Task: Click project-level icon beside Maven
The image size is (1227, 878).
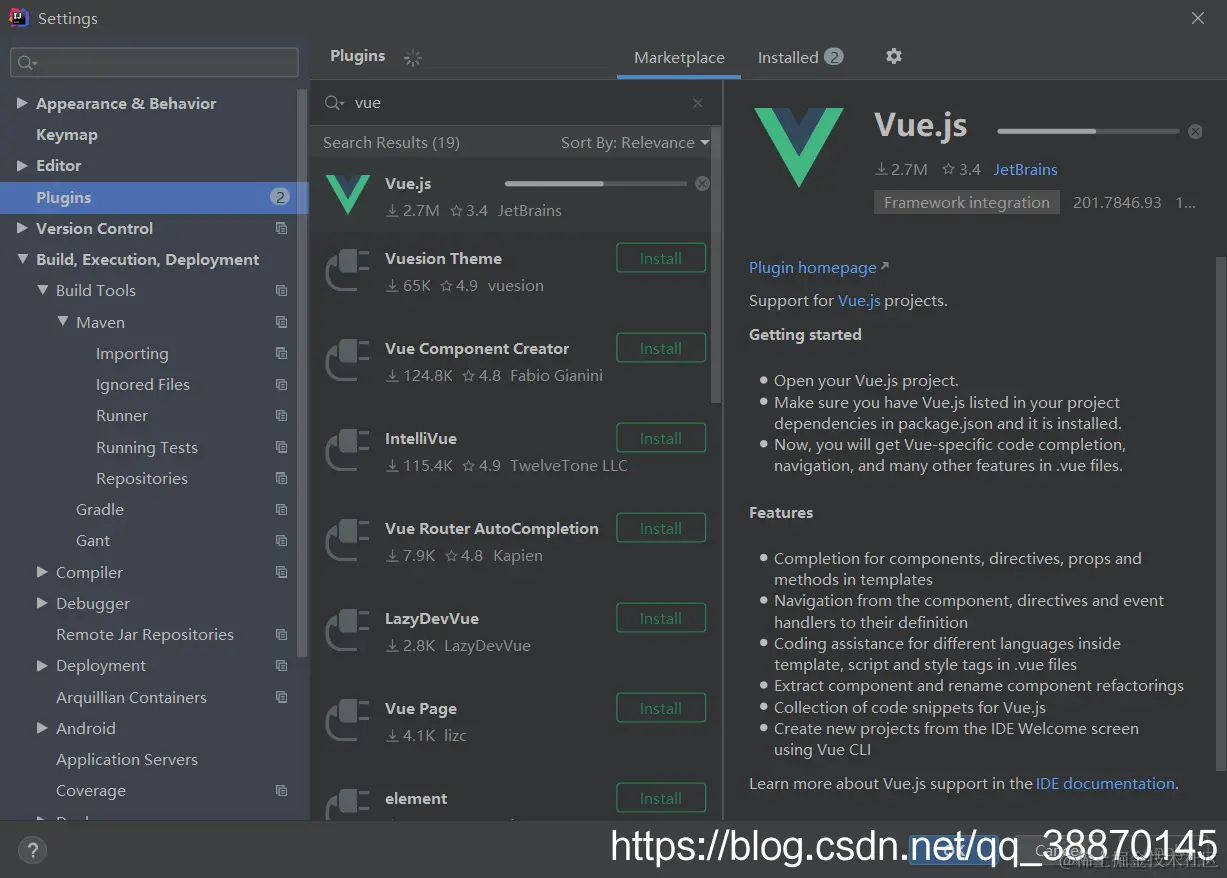Action: click(x=281, y=322)
